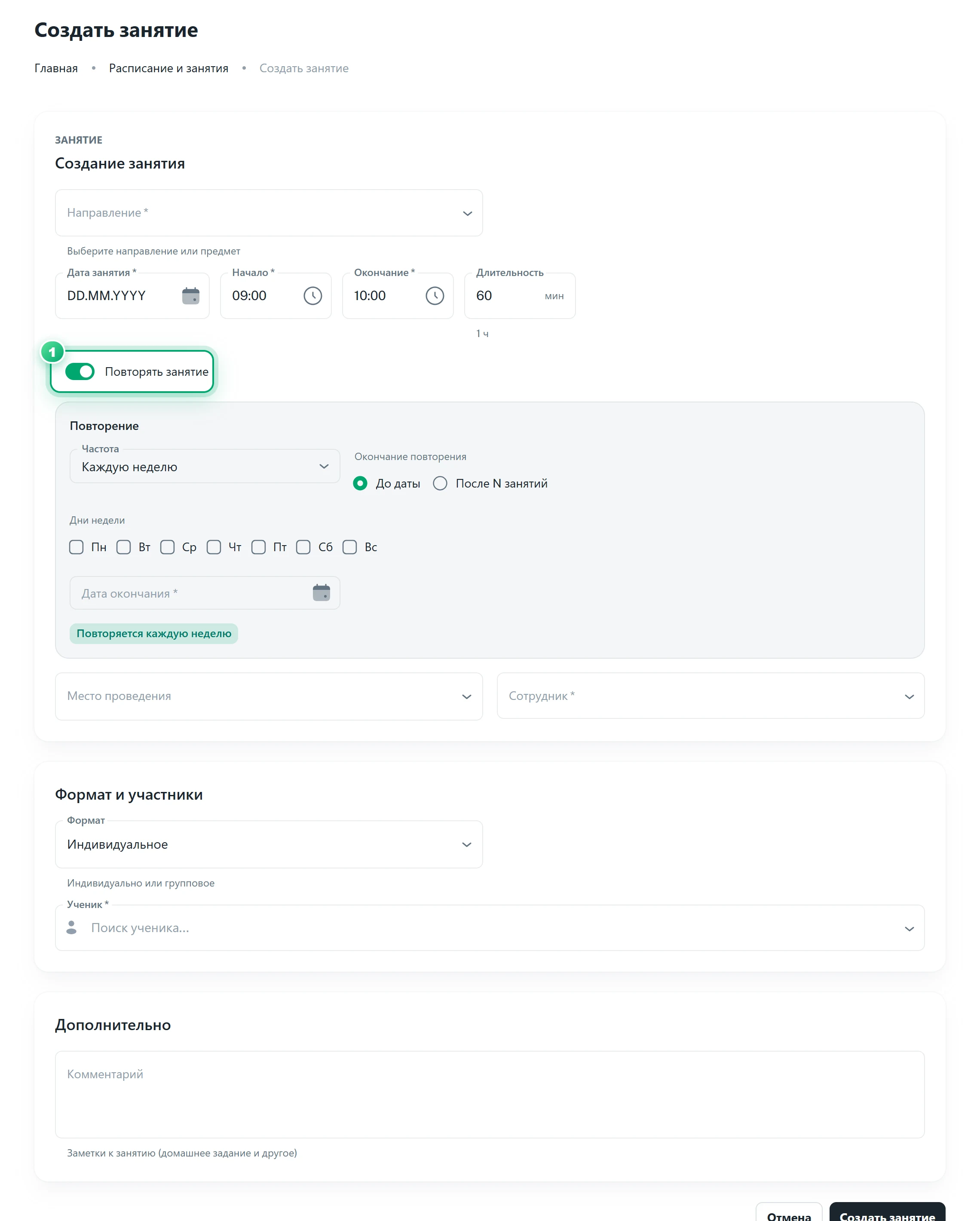Viewport: 980px width, 1221px height.
Task: Click into the Комментарий text area
Action: (490, 1095)
